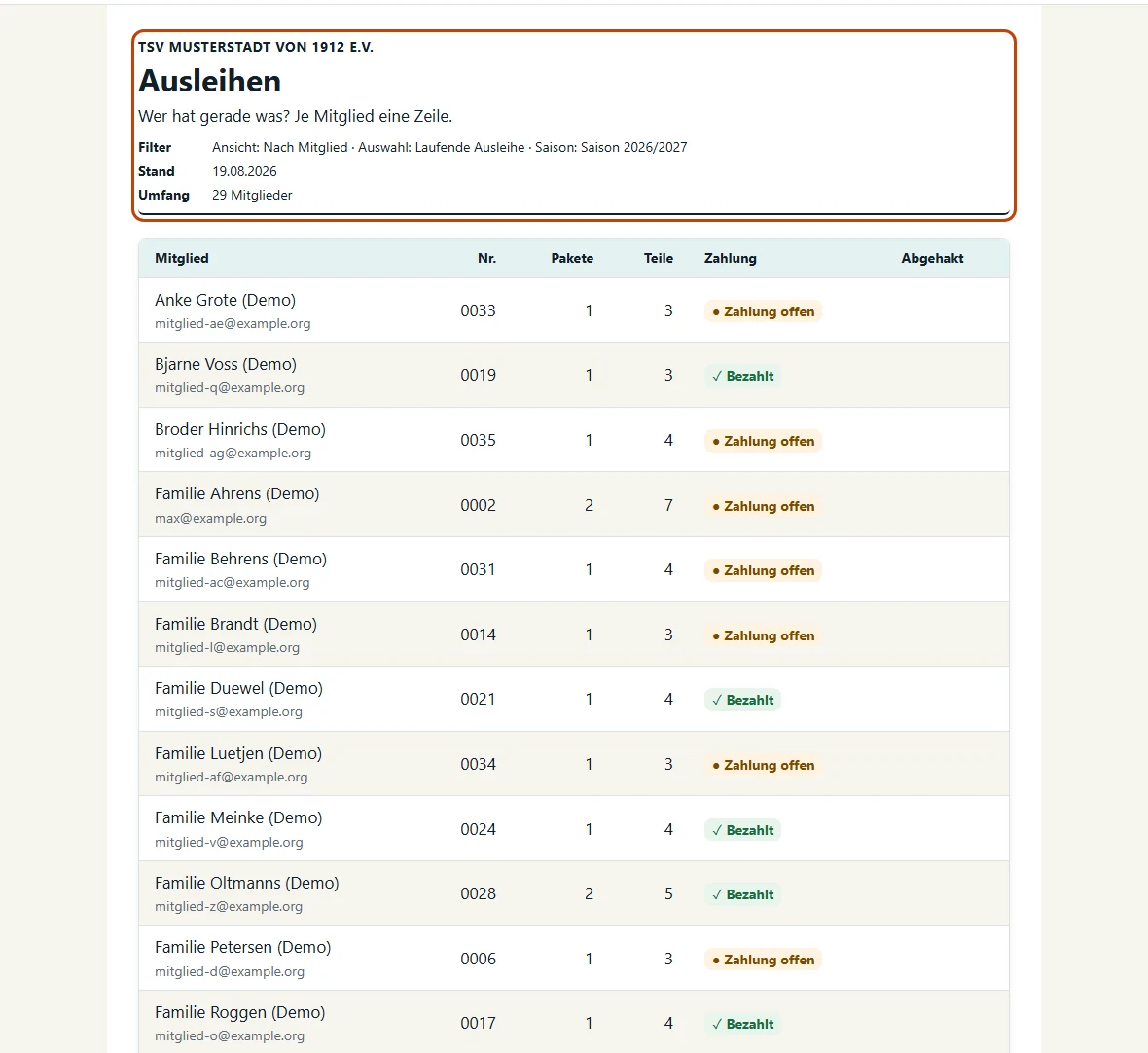Select the Familie Oltmanns (Demo) name
Image resolution: width=1148 pixels, height=1053 pixels.
(247, 883)
